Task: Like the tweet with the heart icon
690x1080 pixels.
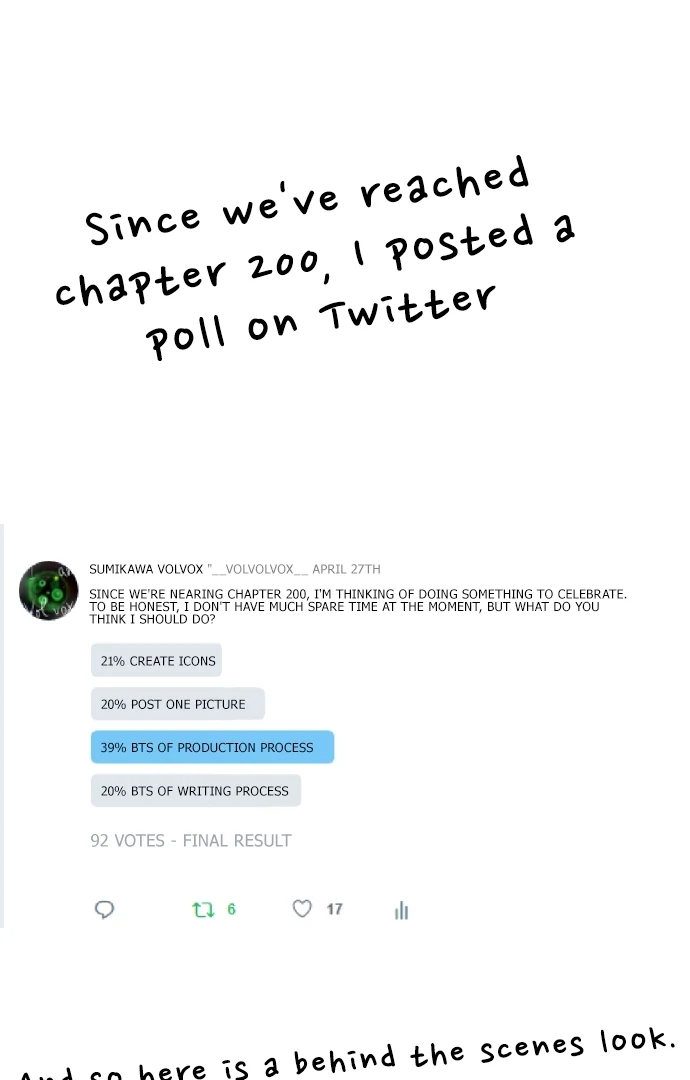Action: coord(302,909)
